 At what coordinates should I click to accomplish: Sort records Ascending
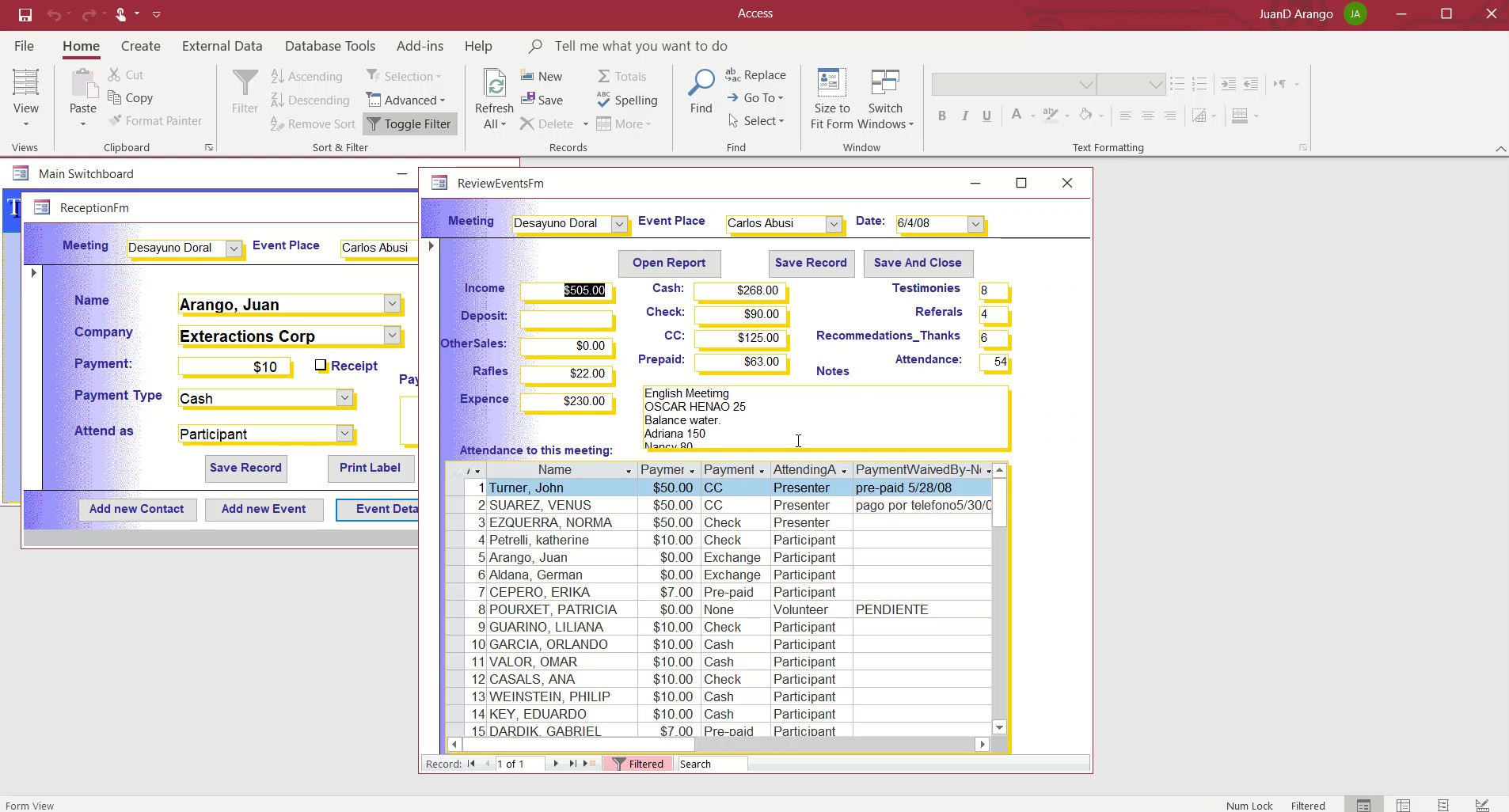(x=306, y=77)
